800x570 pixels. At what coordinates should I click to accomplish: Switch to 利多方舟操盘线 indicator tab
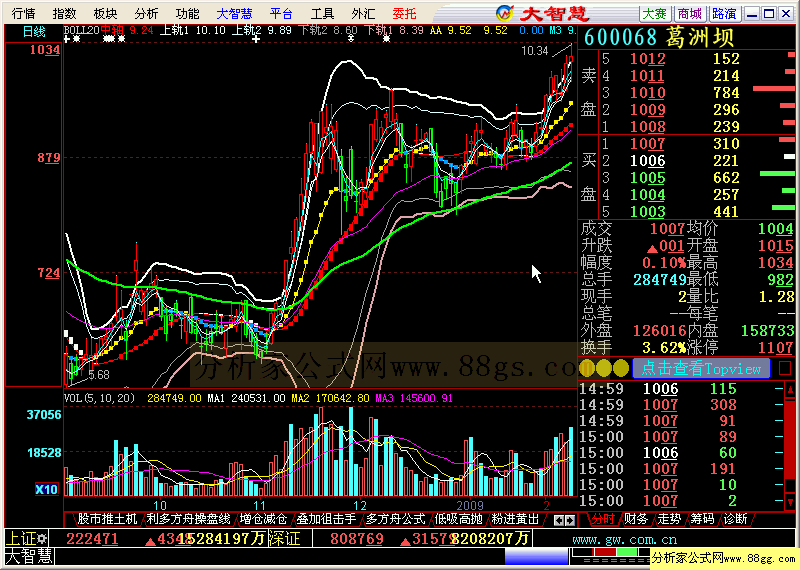click(x=188, y=519)
